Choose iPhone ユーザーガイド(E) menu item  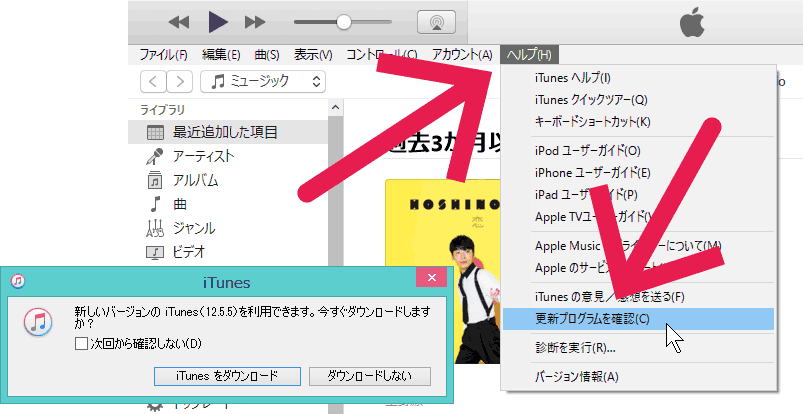(x=638, y=173)
